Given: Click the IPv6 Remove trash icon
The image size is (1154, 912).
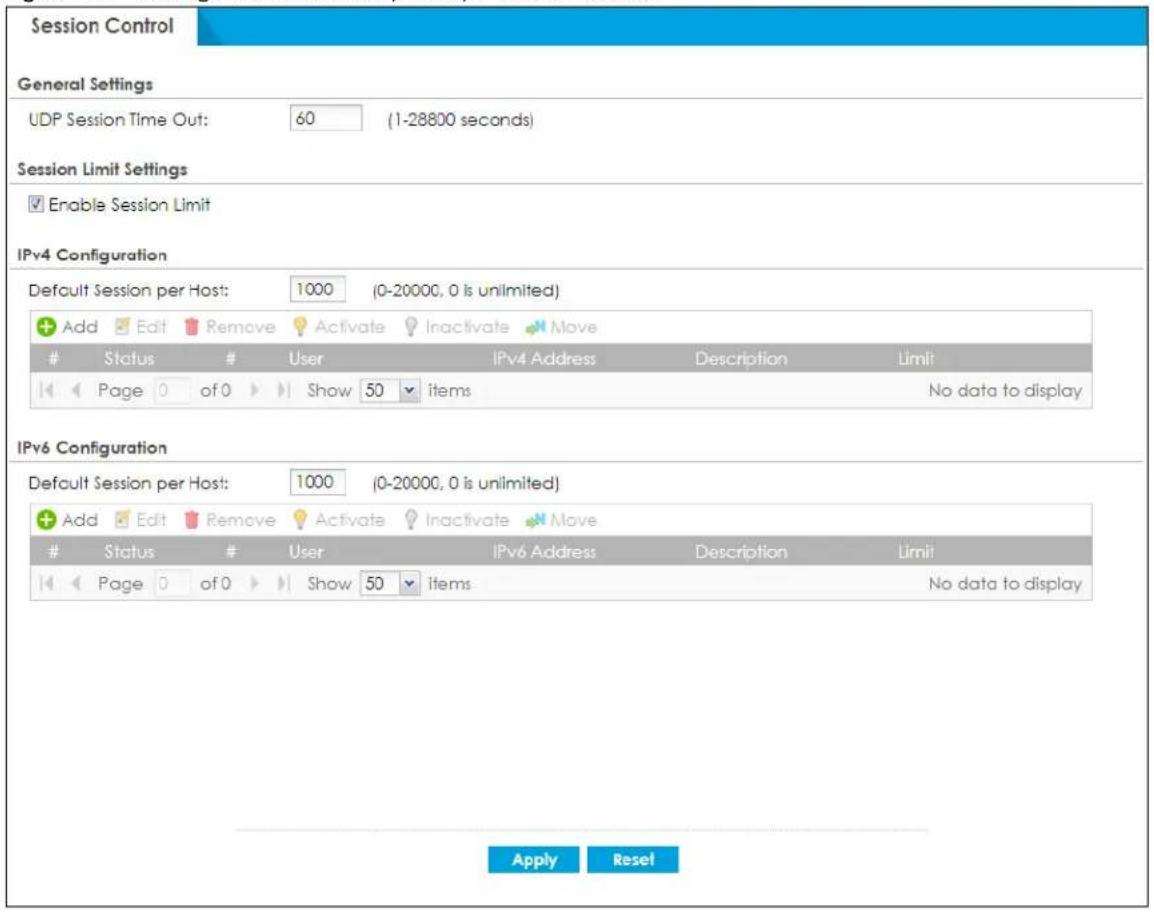Looking at the screenshot, I should (191, 519).
